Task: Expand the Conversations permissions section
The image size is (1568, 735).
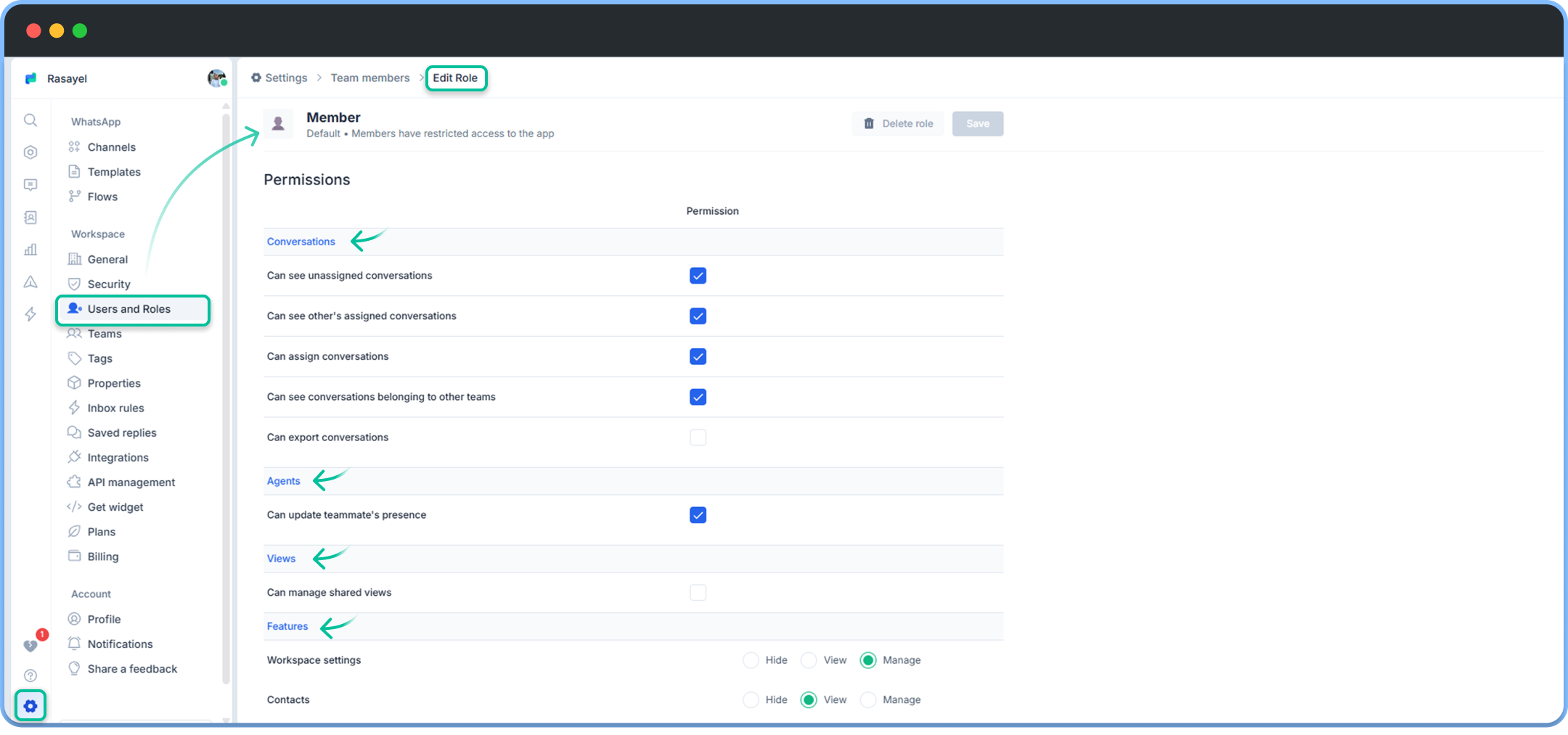Action: [301, 241]
